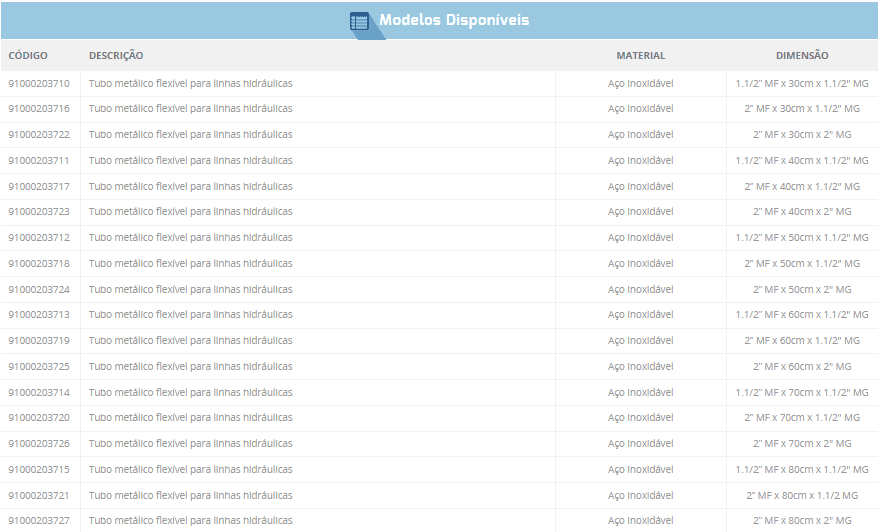879x532 pixels.
Task: Click Aço Inoxidável in row 91000203714
Action: point(640,393)
